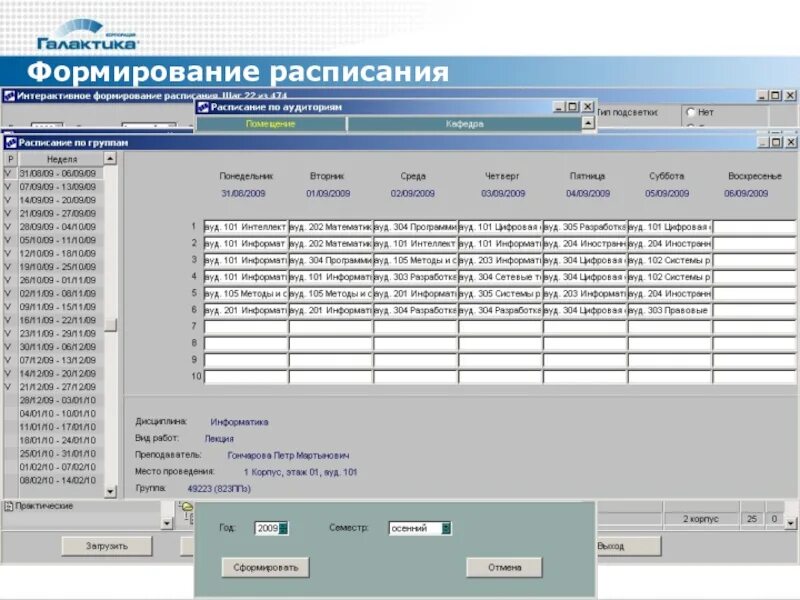800x600 pixels.
Task: Select the 'Нет' radio button
Action: (691, 112)
